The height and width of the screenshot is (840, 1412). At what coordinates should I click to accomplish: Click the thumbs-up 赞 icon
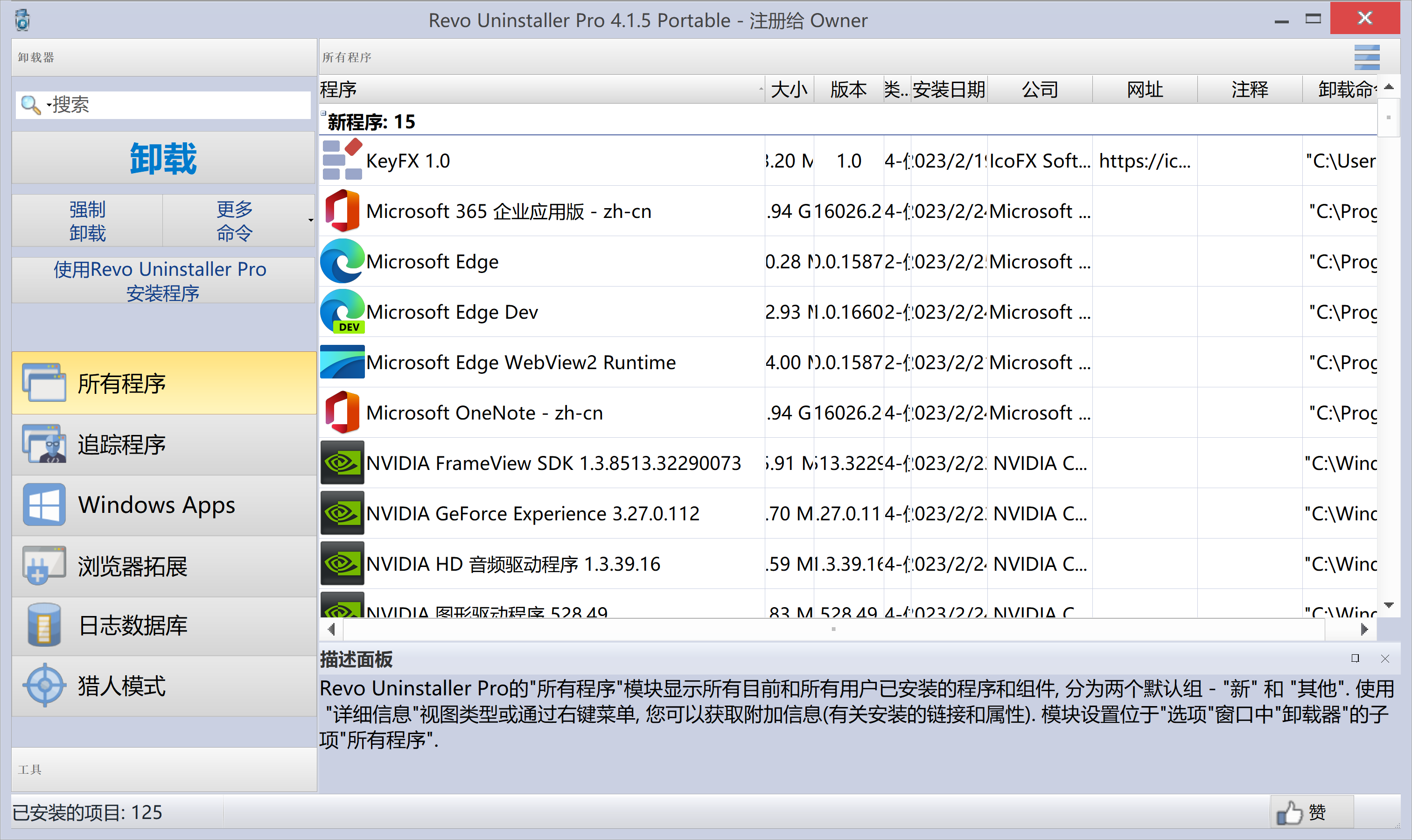[1289, 813]
